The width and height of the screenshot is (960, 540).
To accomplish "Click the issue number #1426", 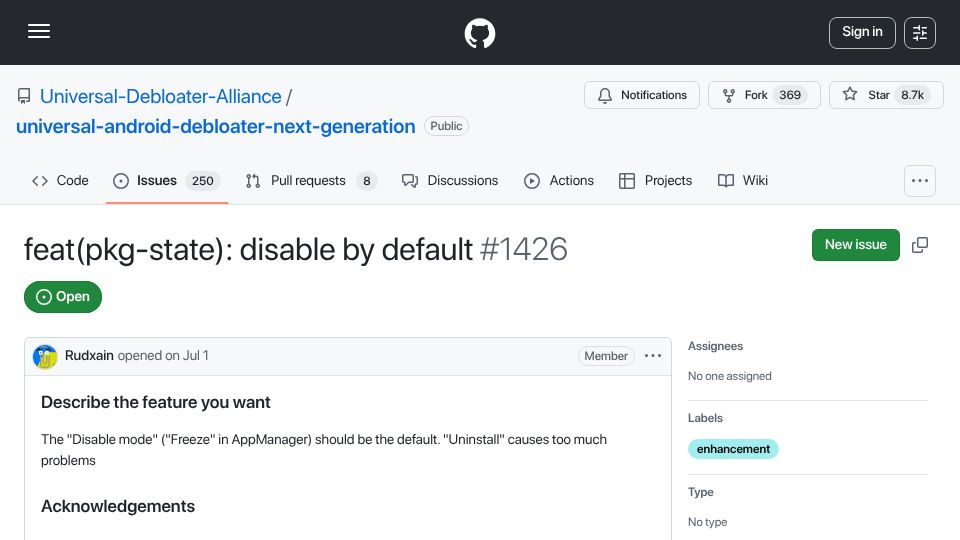I will click(523, 249).
